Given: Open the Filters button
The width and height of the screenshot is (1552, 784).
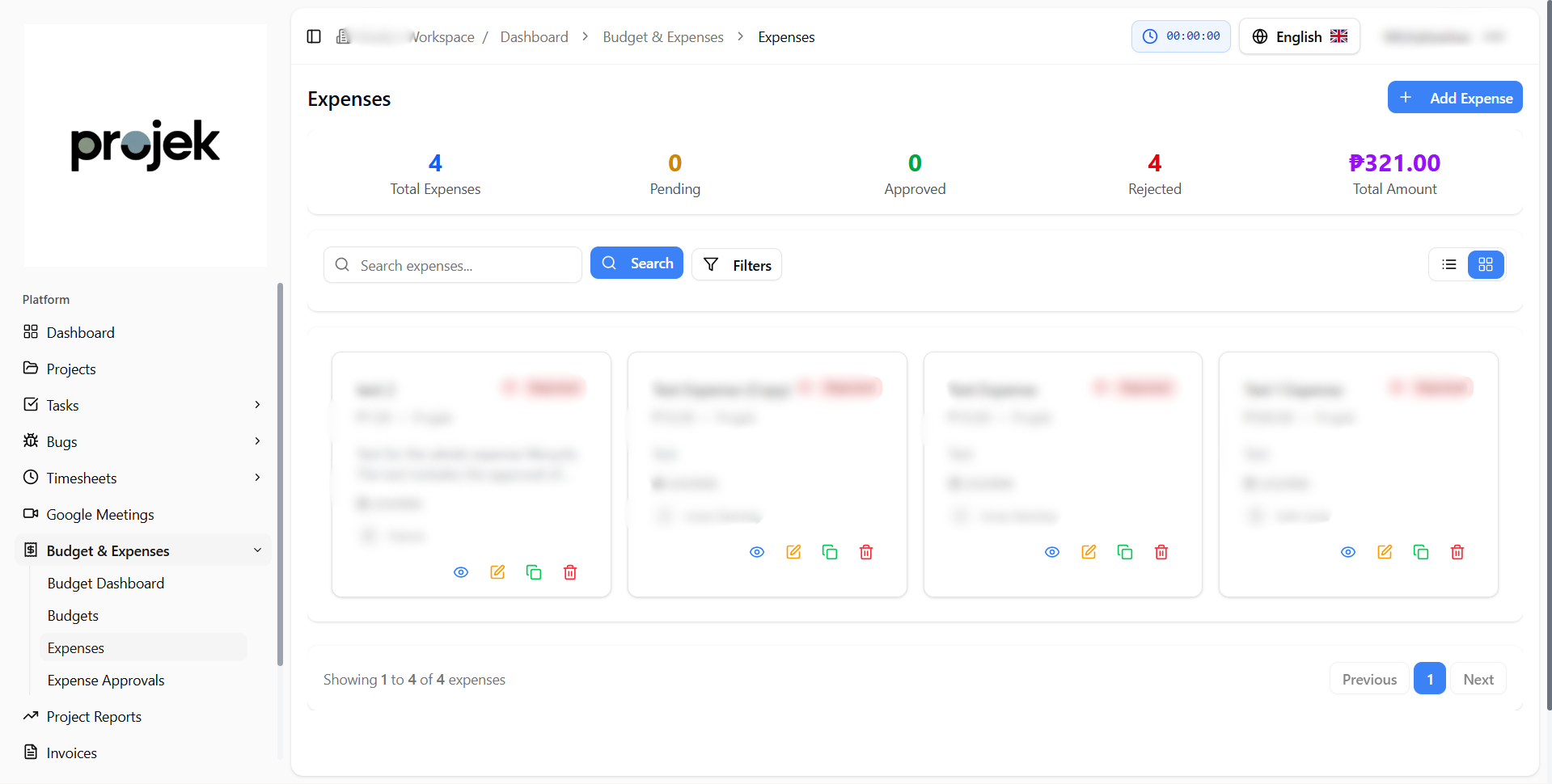Looking at the screenshot, I should pos(737,265).
